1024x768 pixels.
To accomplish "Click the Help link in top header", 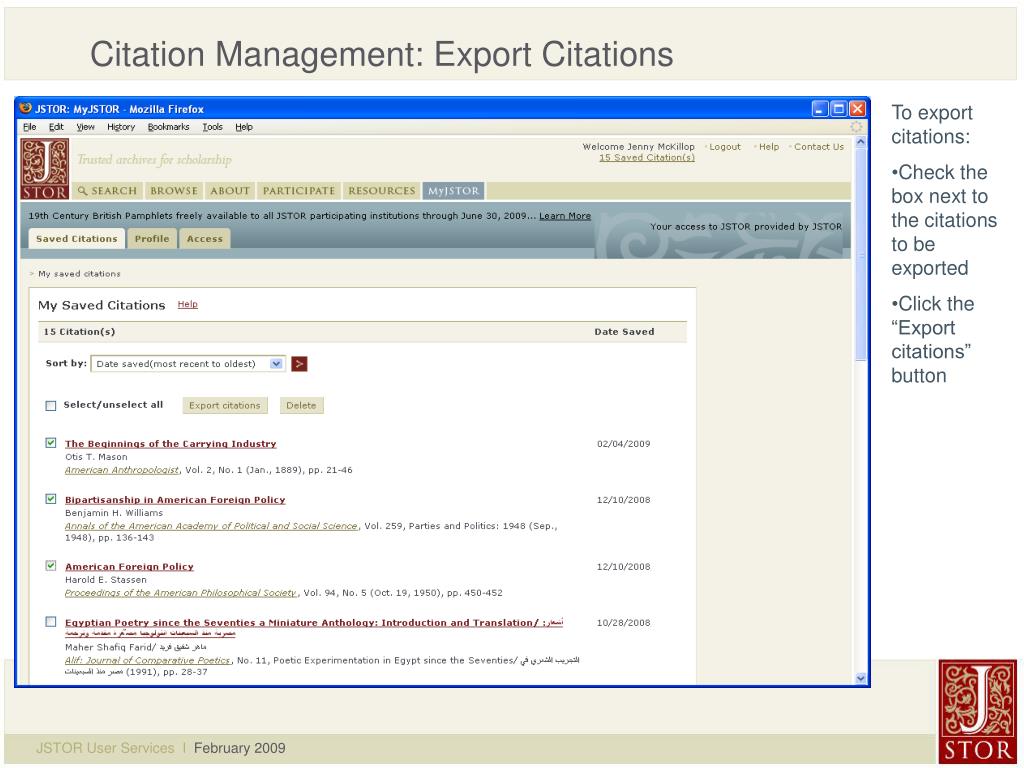I will pyautogui.click(x=769, y=147).
